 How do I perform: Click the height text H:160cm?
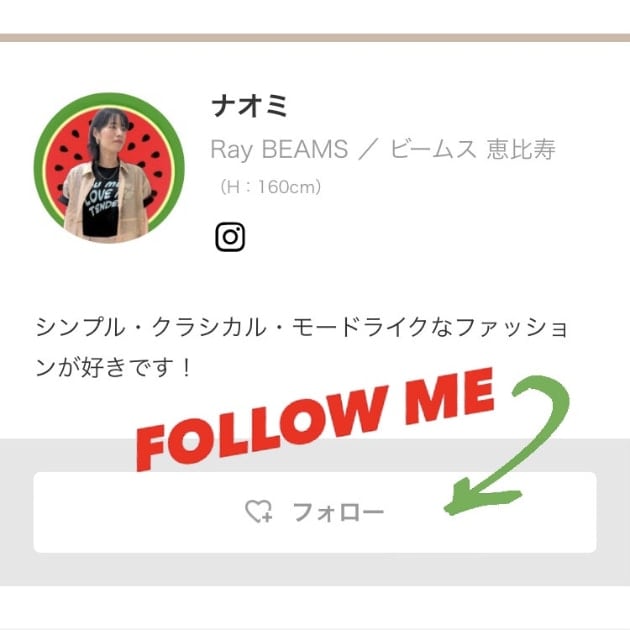(x=270, y=187)
